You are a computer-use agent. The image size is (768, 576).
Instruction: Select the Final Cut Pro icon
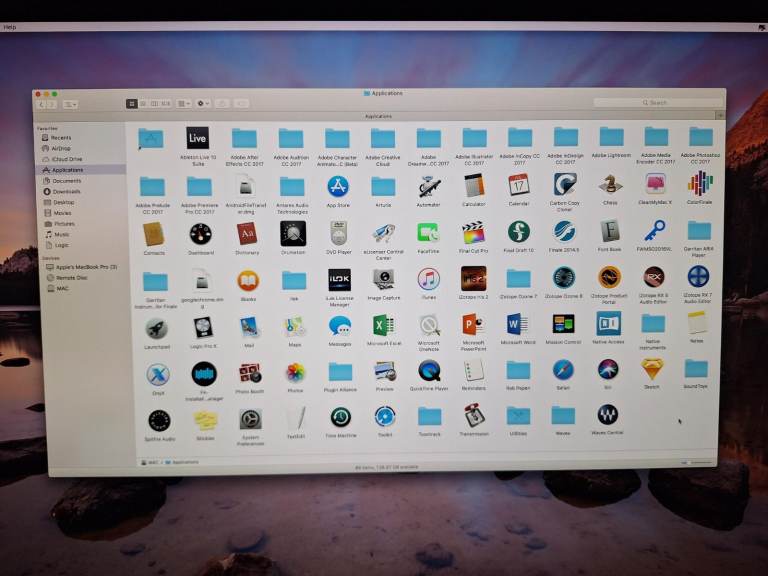coord(474,232)
